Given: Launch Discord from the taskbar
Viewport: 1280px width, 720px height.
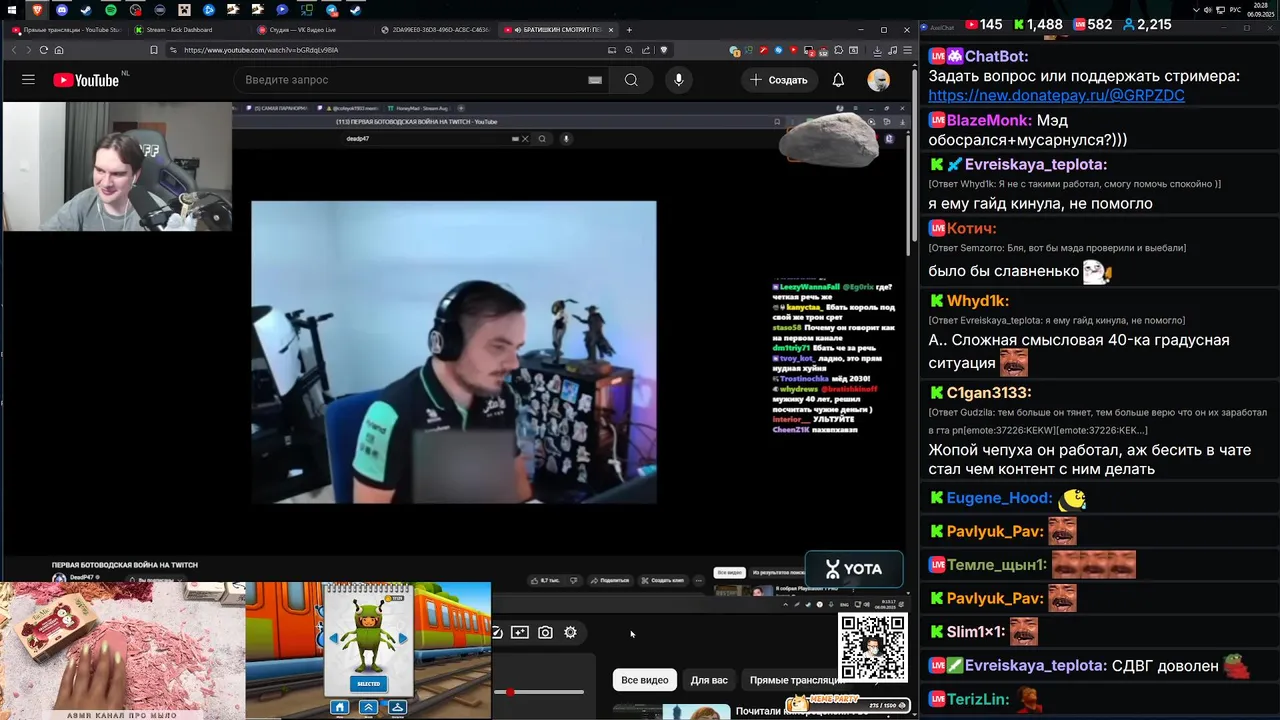Looking at the screenshot, I should pos(62,10).
